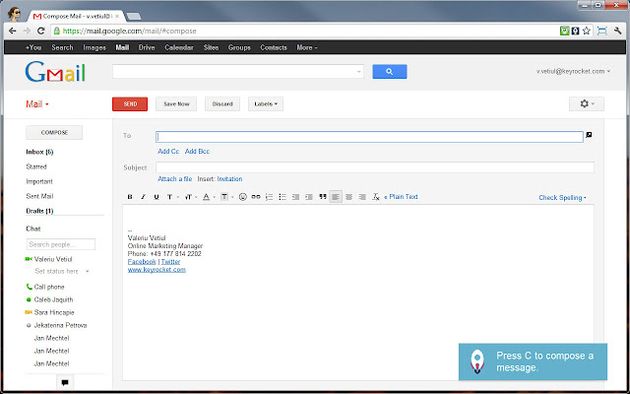Open the text color picker
This screenshot has width=630, height=394.
pyautogui.click(x=208, y=197)
